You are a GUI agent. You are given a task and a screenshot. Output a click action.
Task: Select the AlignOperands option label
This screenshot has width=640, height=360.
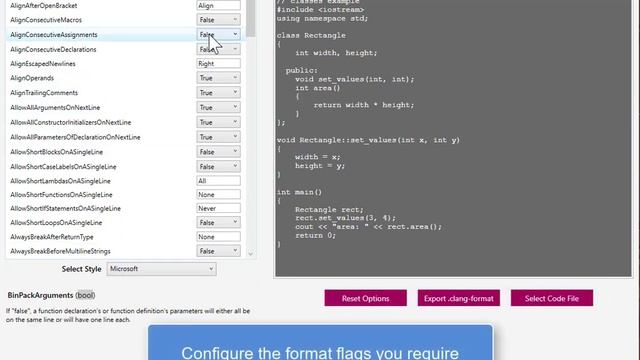32,78
